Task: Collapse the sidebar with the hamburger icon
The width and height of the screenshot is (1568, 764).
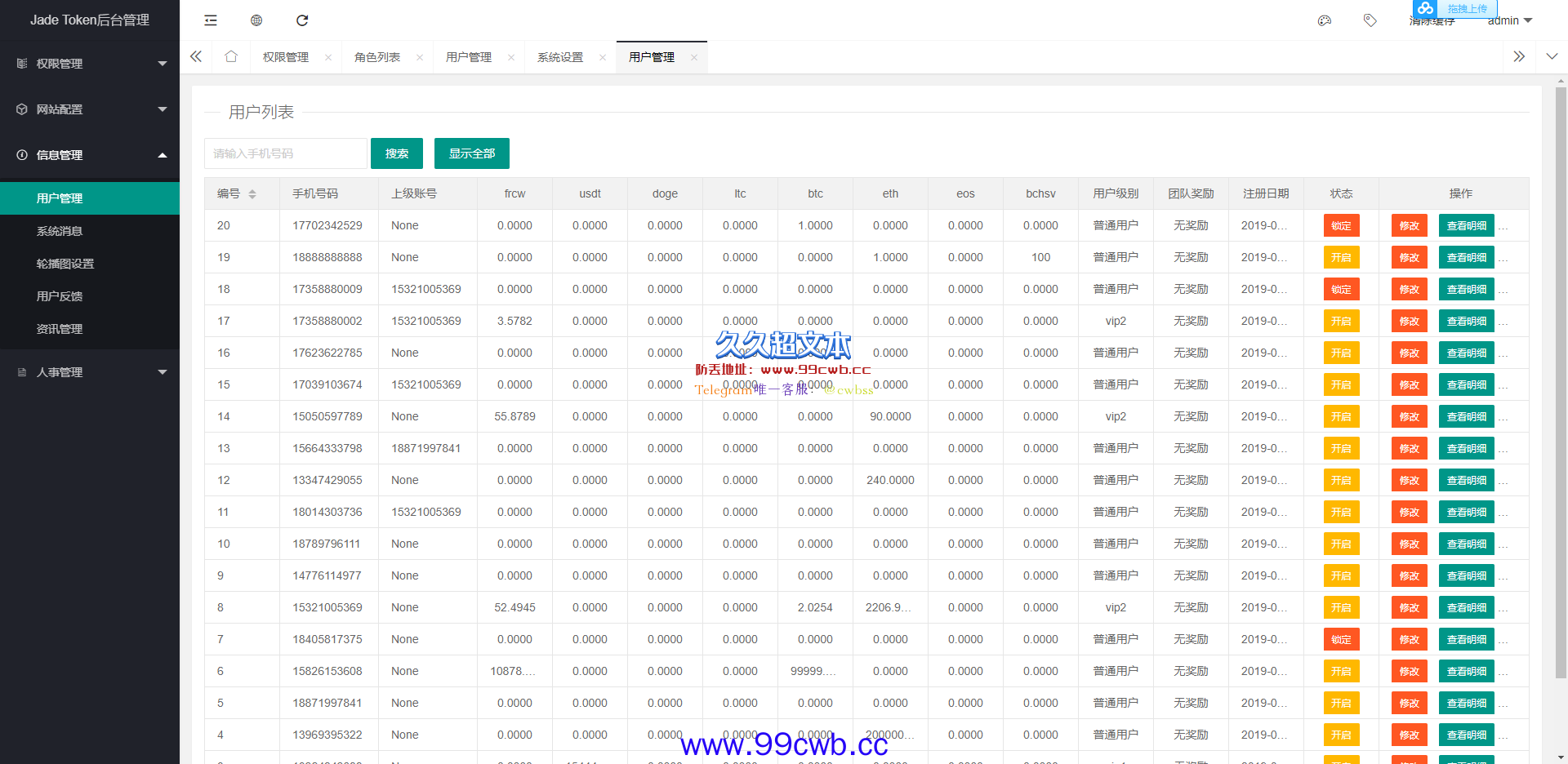Action: point(211,20)
